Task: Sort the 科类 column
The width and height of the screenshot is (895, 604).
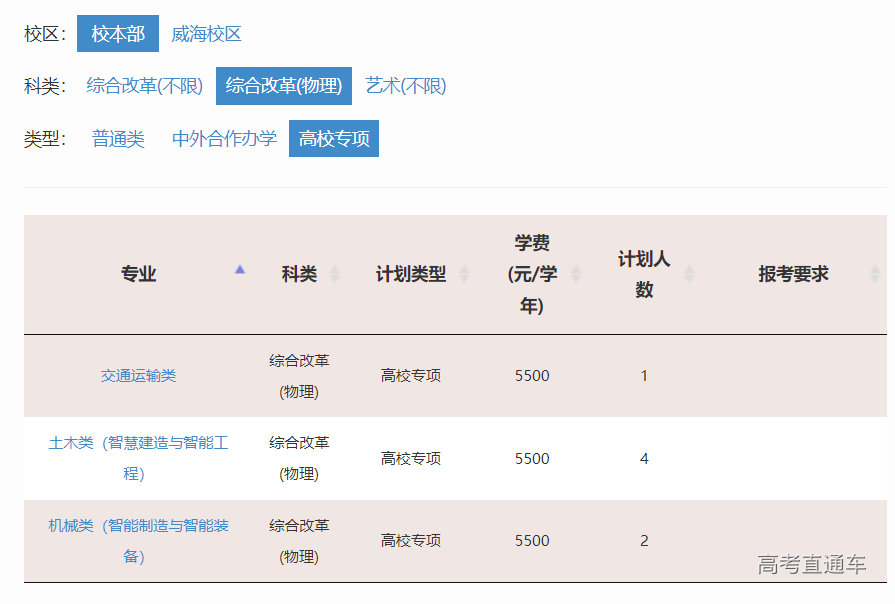Action: coord(336,272)
